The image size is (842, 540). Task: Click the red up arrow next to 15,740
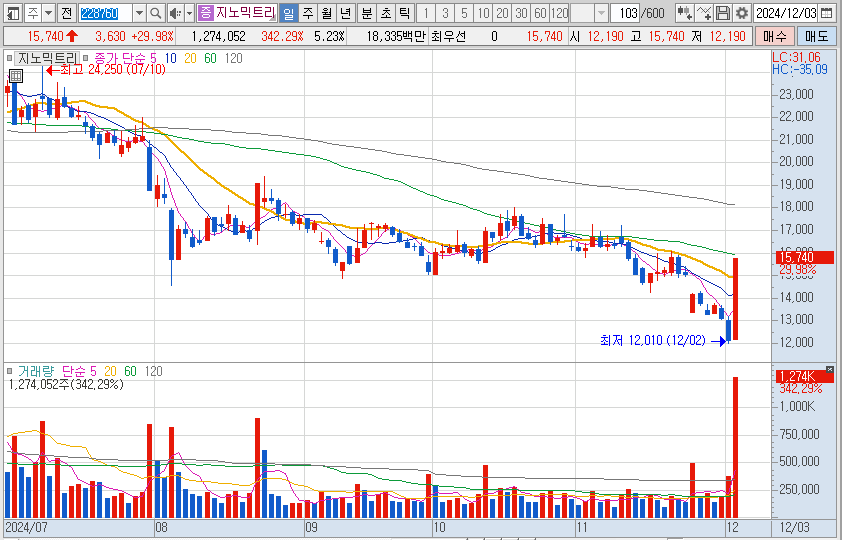(x=72, y=37)
